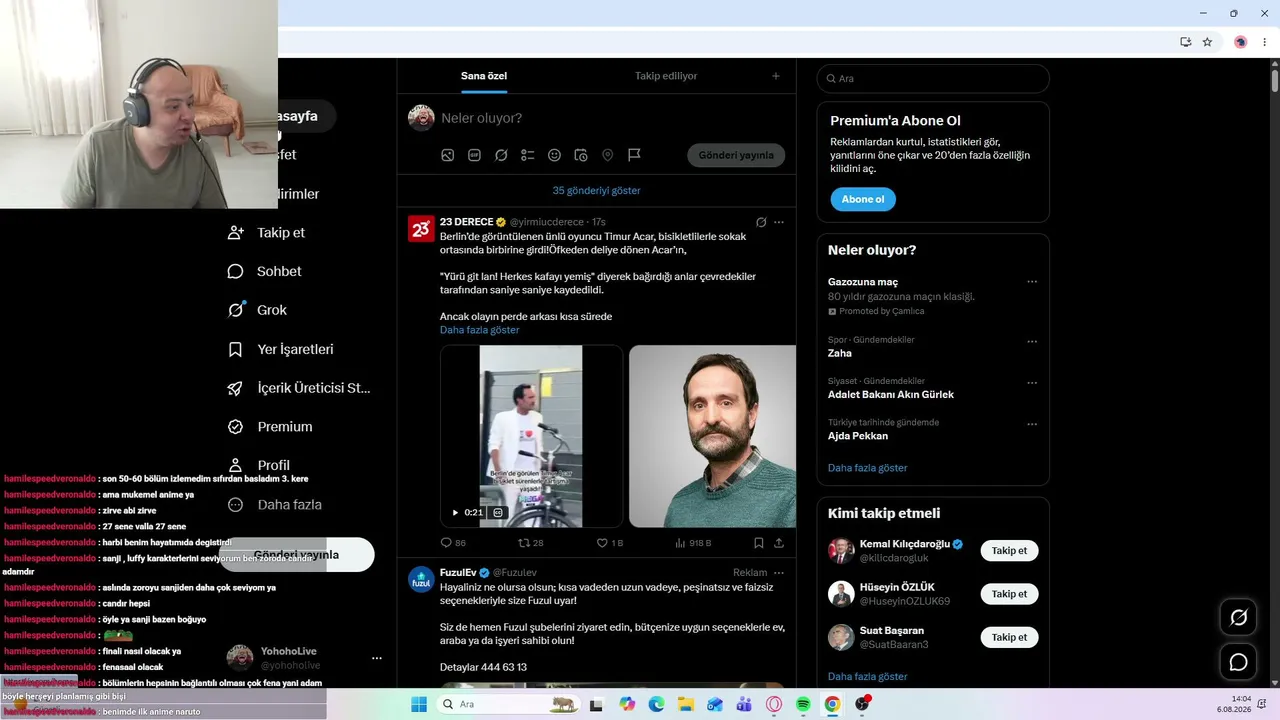The width and height of the screenshot is (1280, 720).
Task: Click the Windows taskbar search box
Action: coord(509,704)
